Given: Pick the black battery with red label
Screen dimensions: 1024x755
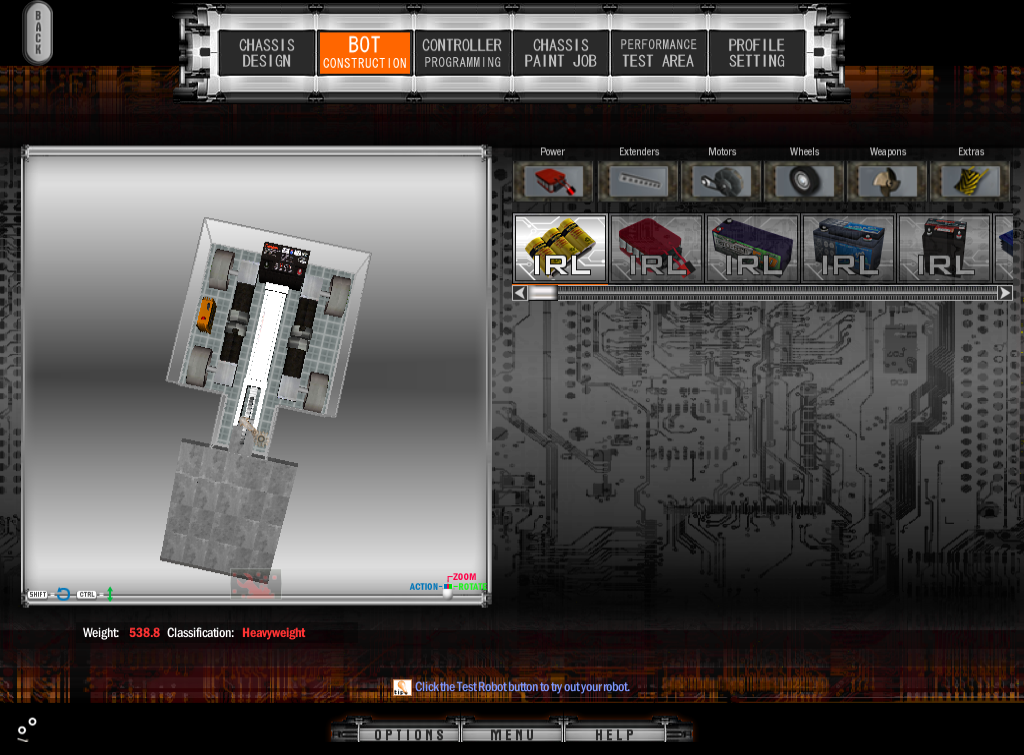Looking at the screenshot, I should [x=944, y=248].
